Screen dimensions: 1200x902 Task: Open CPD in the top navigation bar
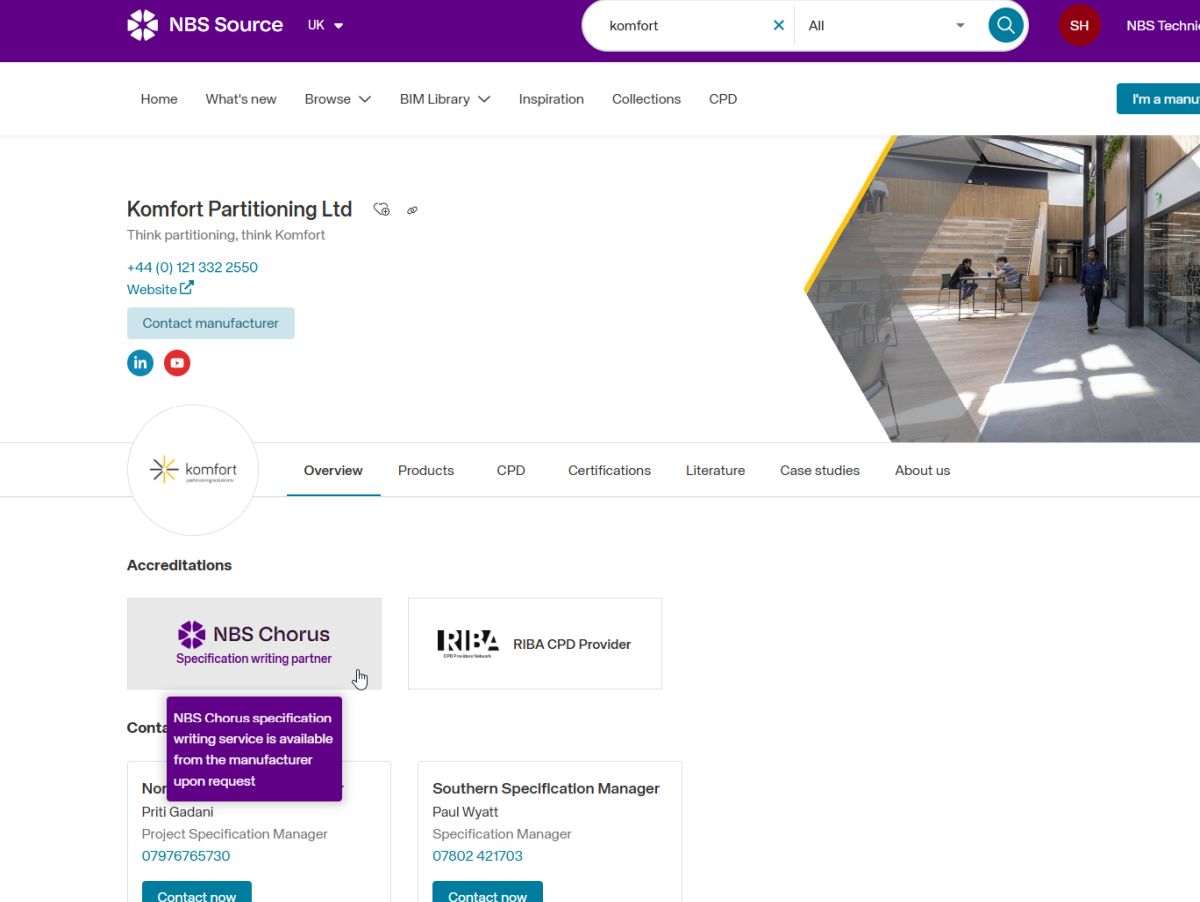coord(723,99)
